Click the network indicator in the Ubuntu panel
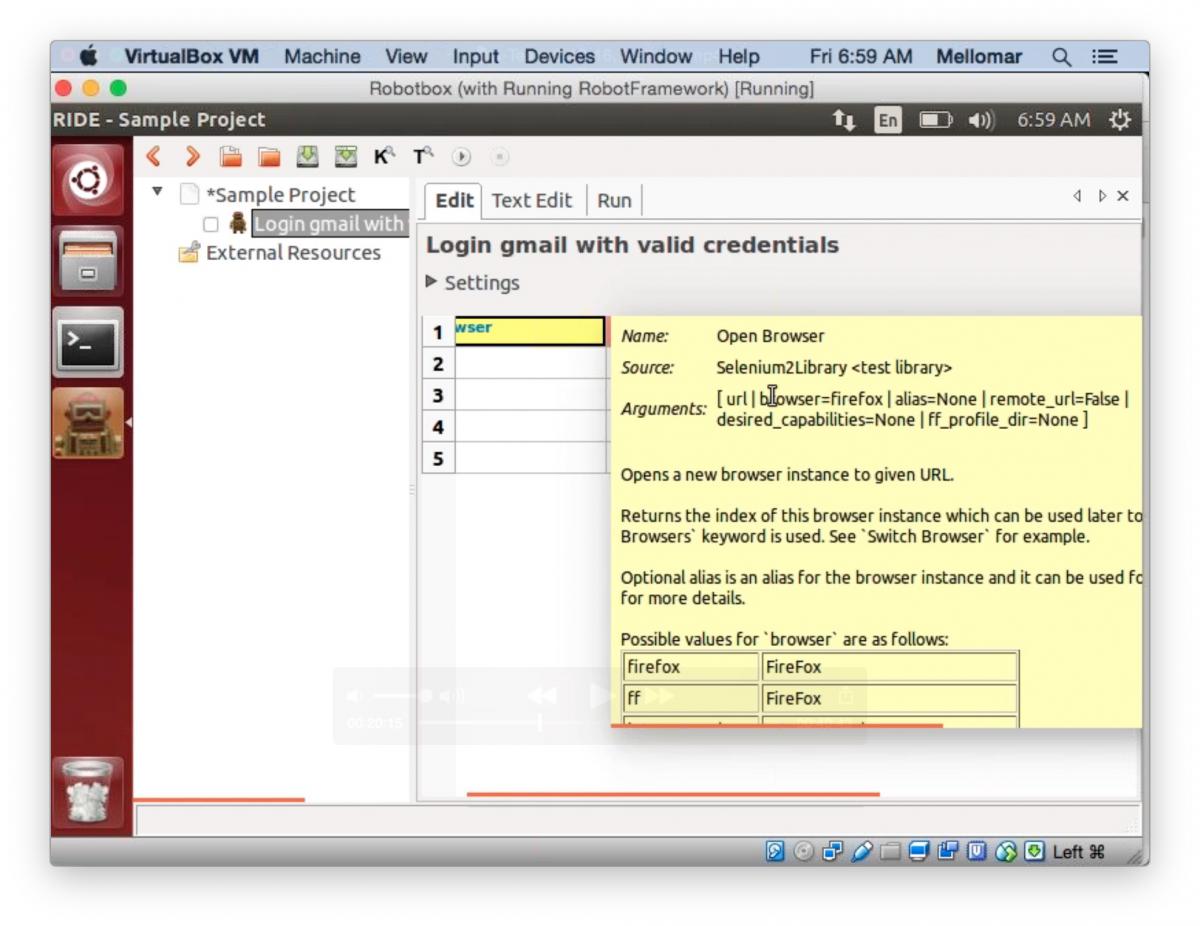 [844, 120]
